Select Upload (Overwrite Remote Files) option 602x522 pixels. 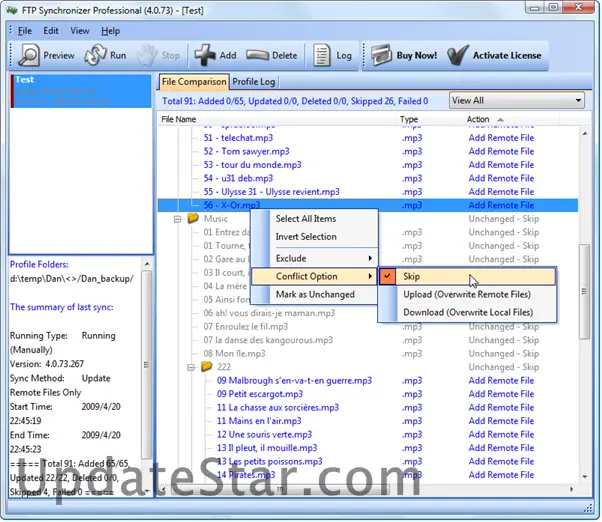point(468,294)
